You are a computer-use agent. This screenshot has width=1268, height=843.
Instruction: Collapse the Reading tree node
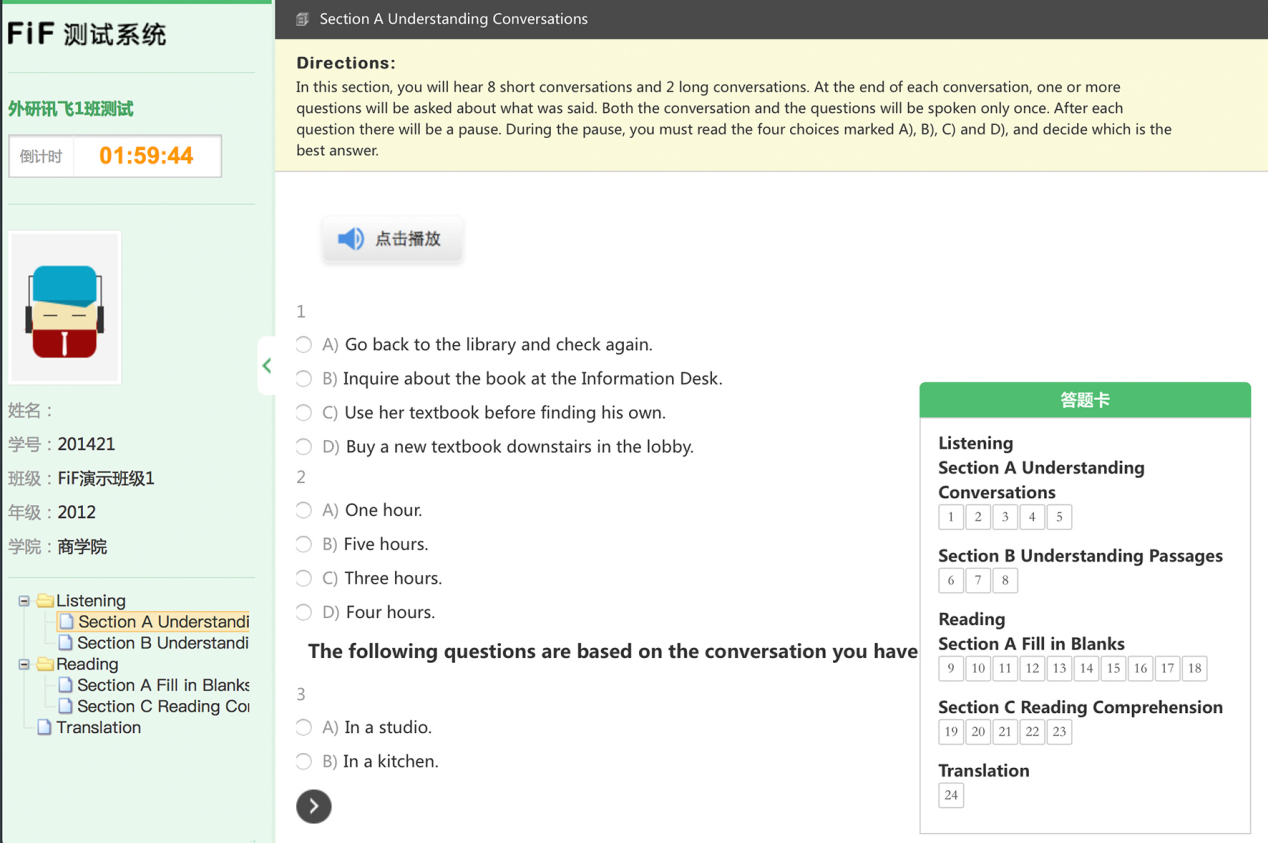tap(24, 664)
